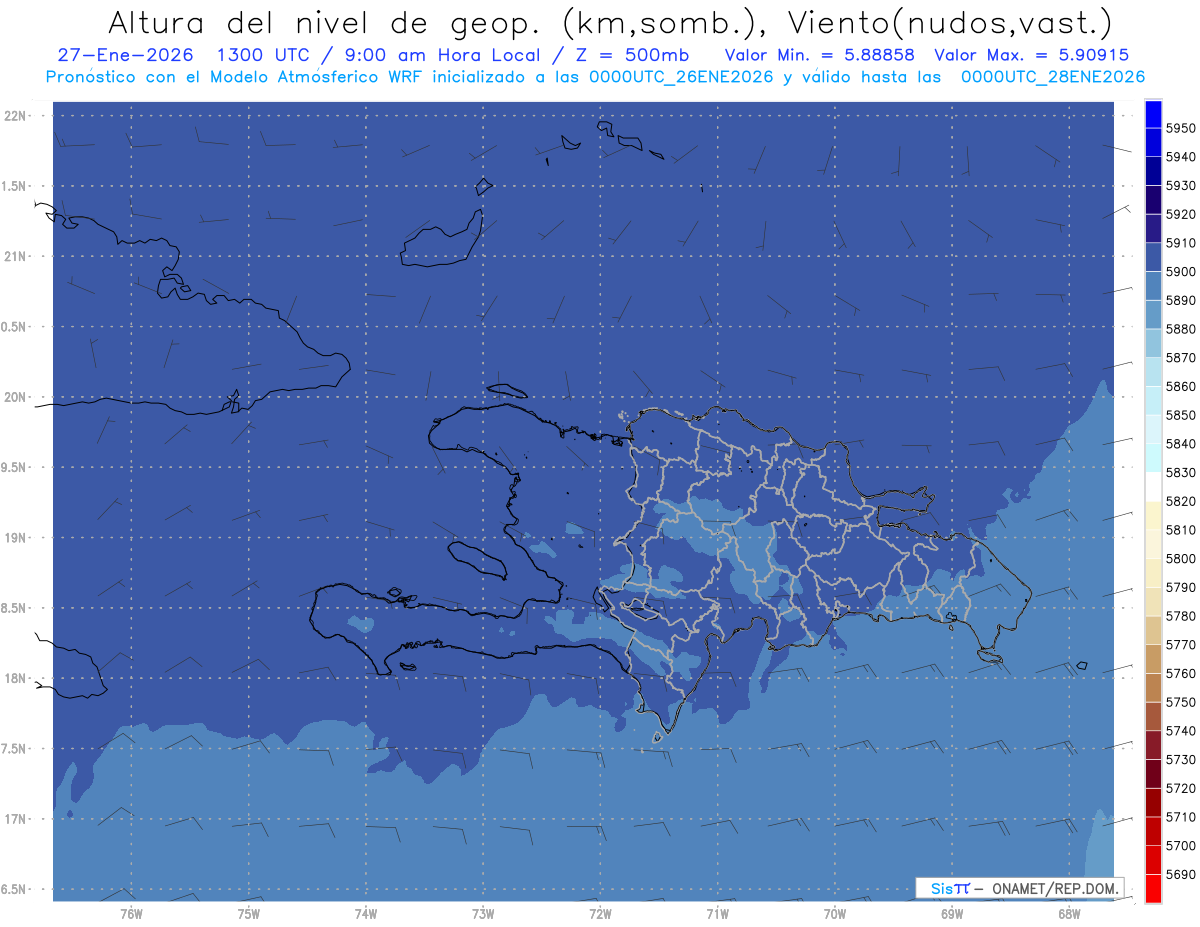Click the 5890 legend value
Screen dimensions: 1200x927
click(1180, 300)
